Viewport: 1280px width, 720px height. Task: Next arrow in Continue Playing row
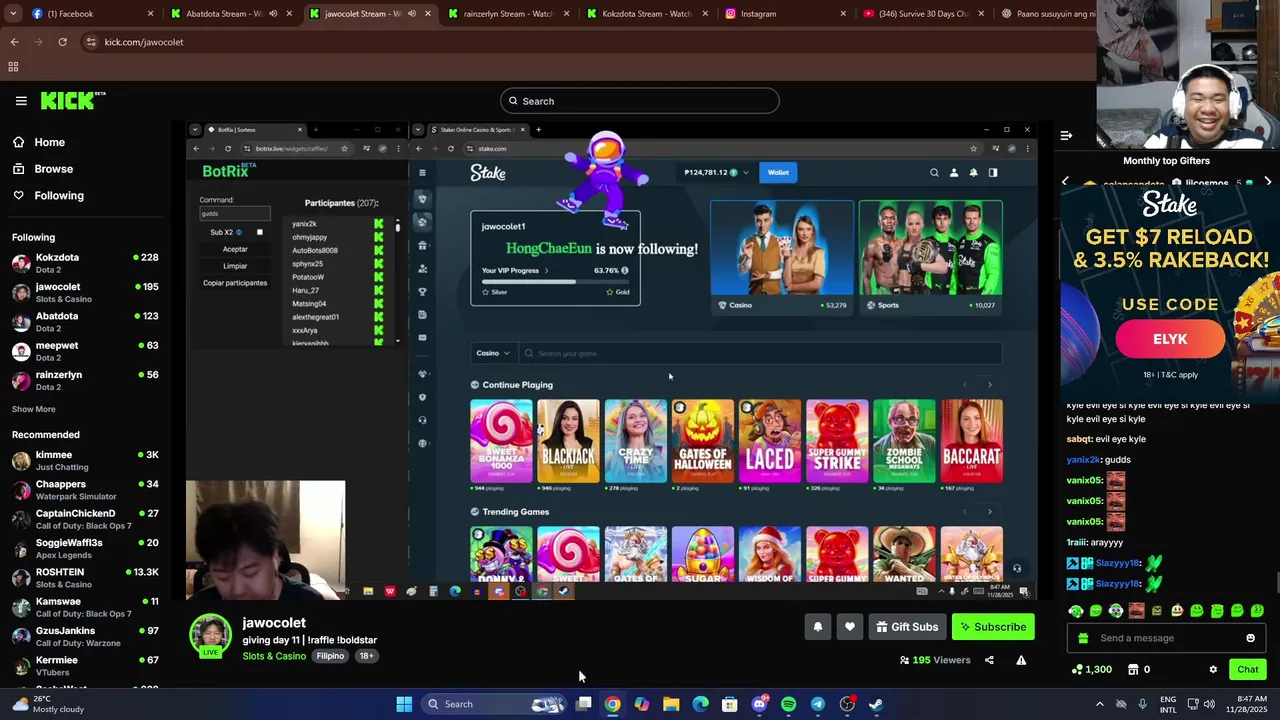click(989, 385)
